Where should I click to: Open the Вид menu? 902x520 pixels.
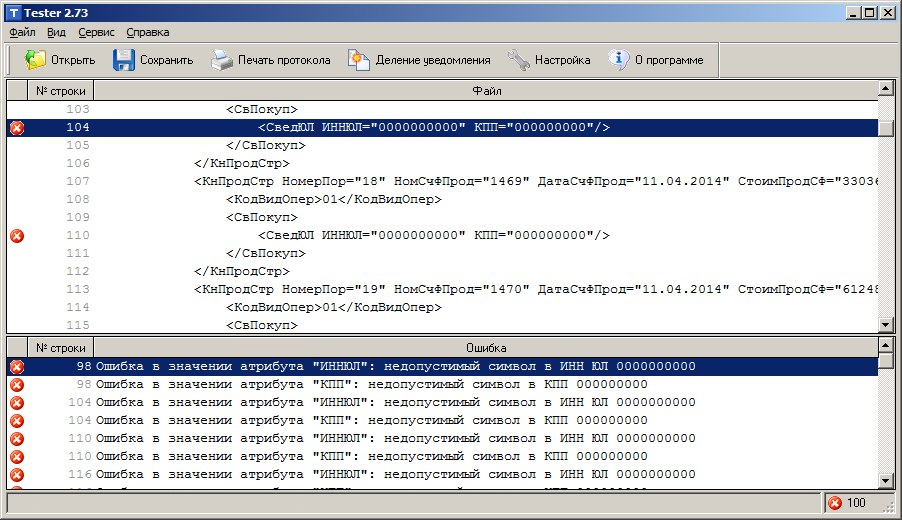(57, 32)
